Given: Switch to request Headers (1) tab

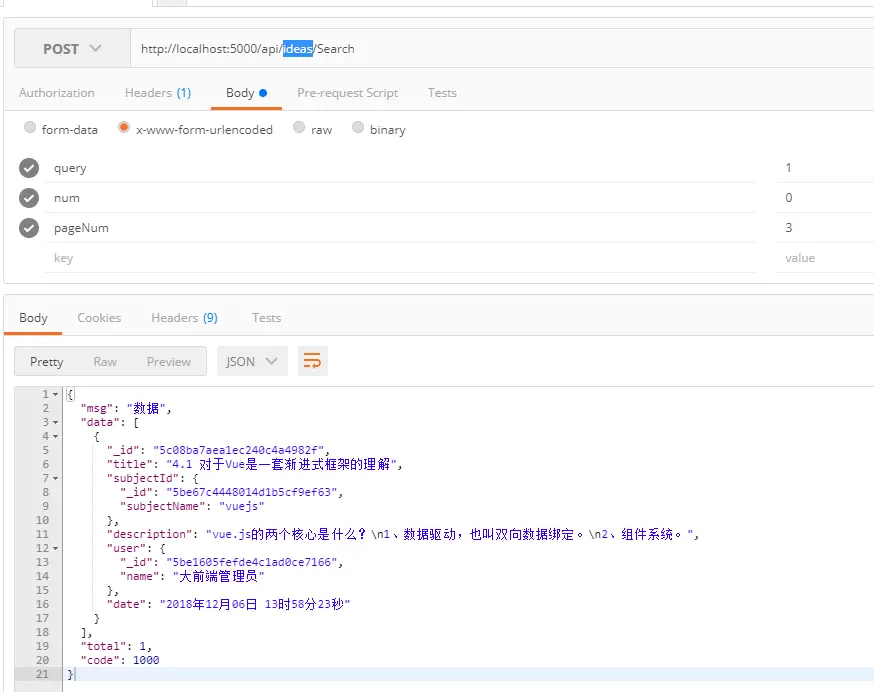Looking at the screenshot, I should pos(158,93).
